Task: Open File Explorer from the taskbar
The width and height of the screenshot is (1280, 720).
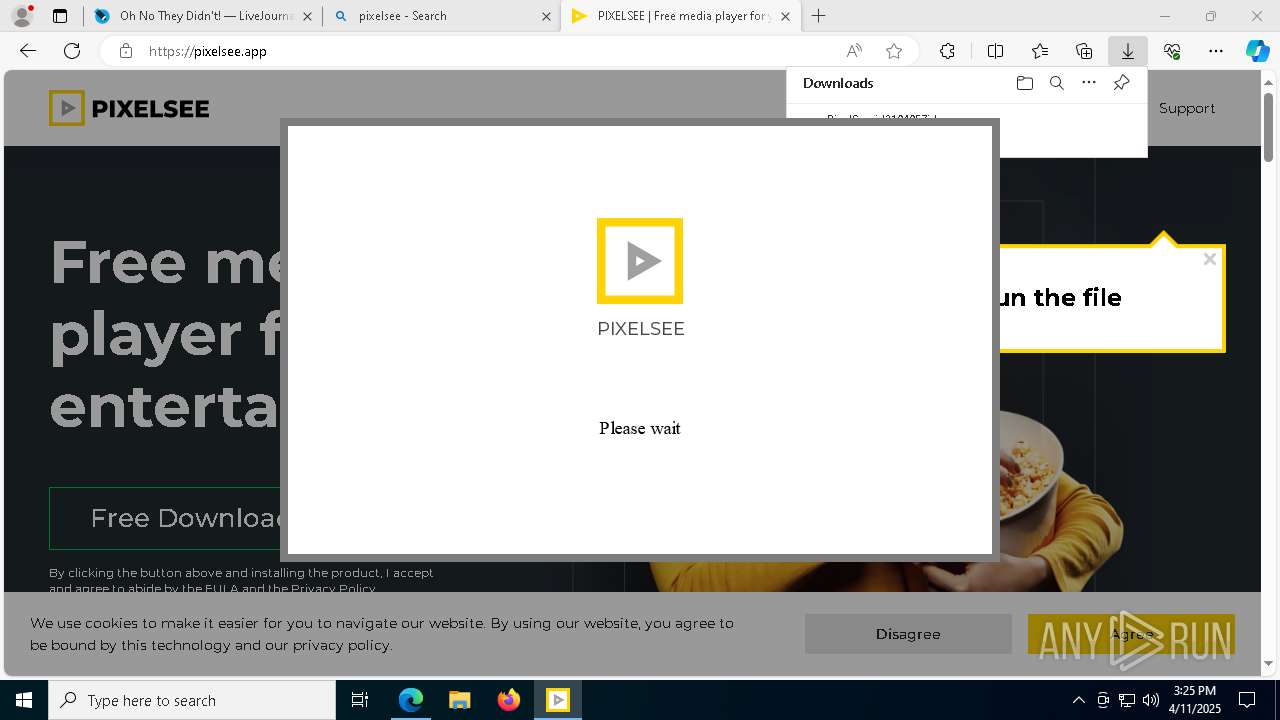Action: [x=460, y=700]
